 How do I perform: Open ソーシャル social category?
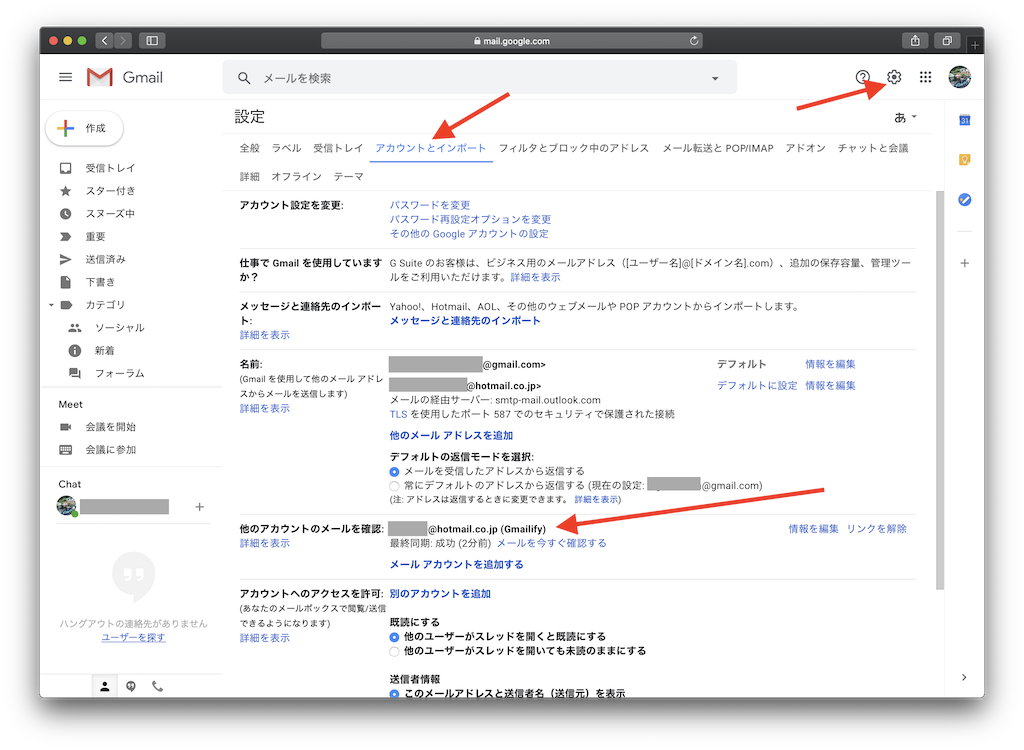pyautogui.click(x=120, y=328)
